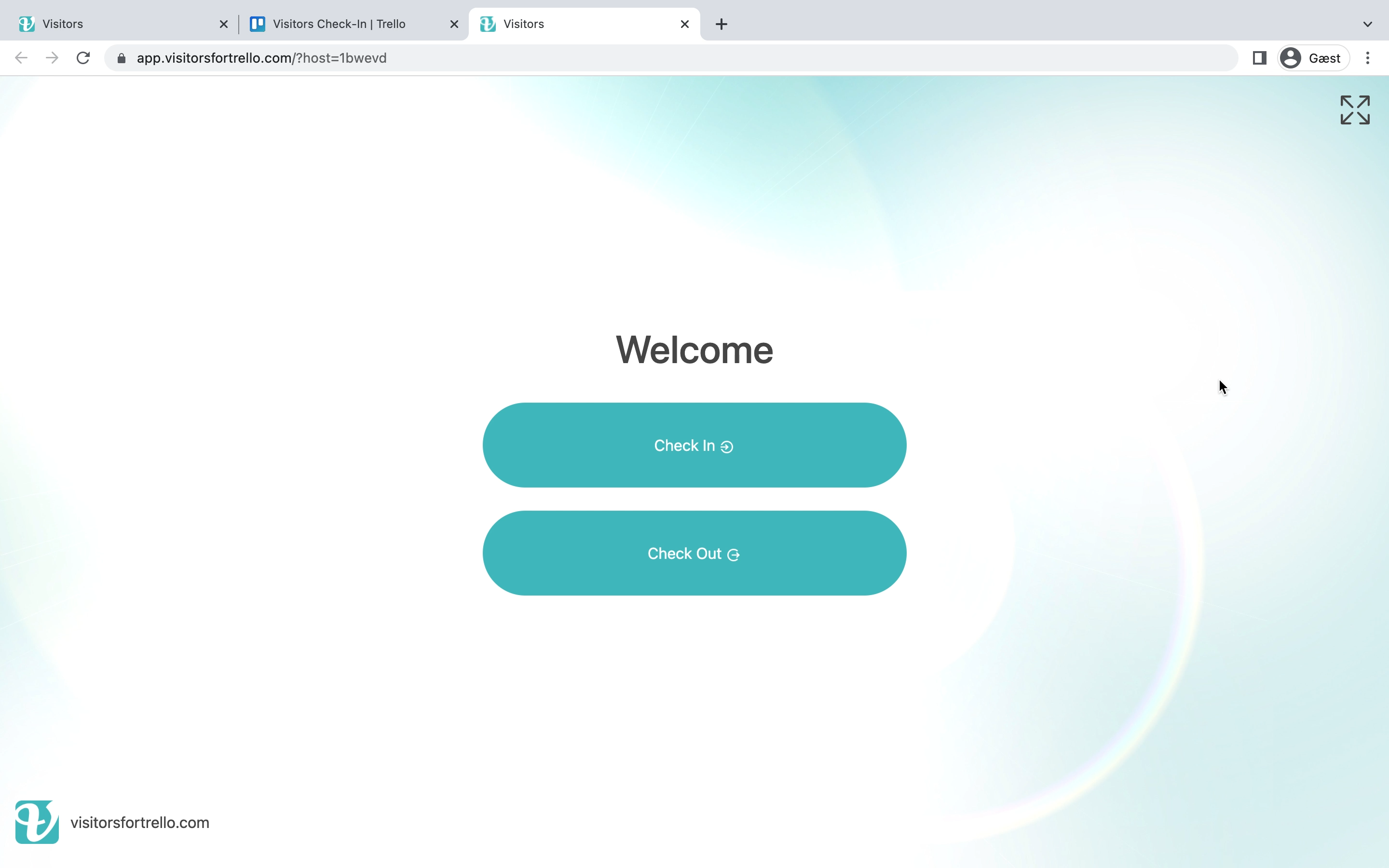
Task: Open the Chrome three-dot menu
Action: coord(1368,58)
